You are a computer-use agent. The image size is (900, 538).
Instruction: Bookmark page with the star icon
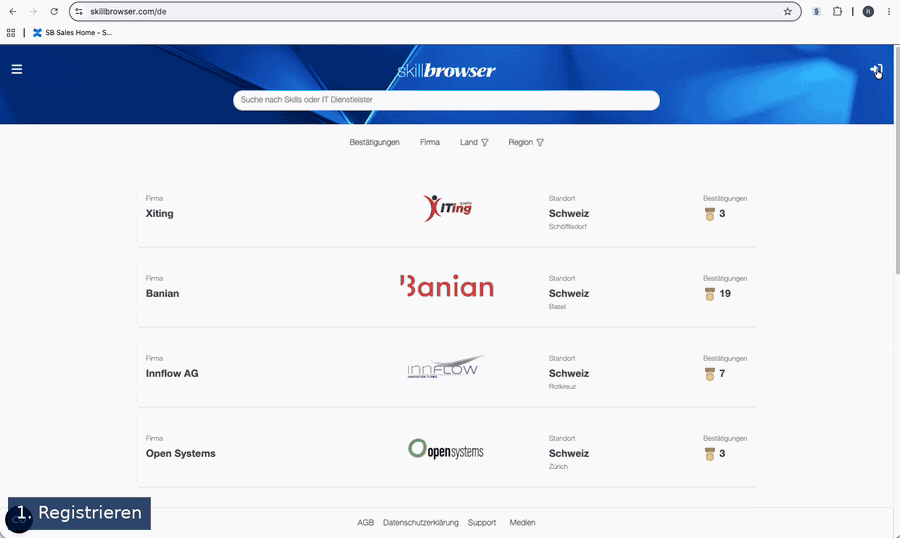click(x=788, y=11)
